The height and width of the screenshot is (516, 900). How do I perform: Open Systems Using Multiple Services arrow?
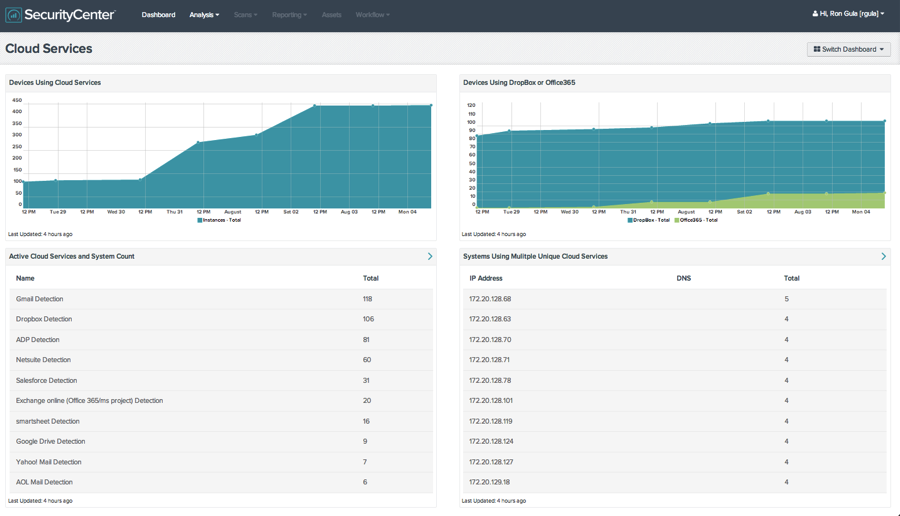(883, 257)
